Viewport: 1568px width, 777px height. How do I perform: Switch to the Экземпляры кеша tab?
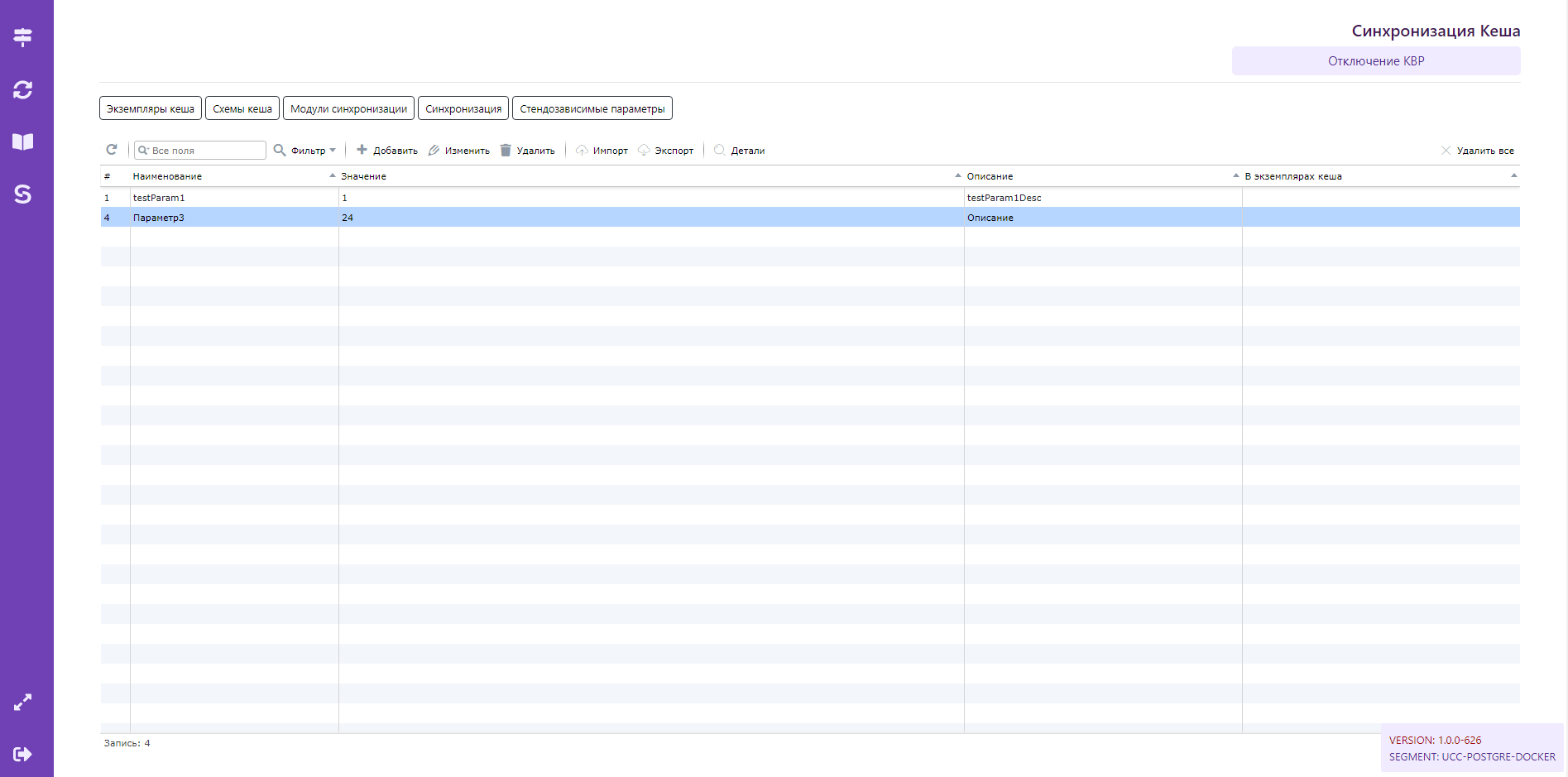[151, 108]
